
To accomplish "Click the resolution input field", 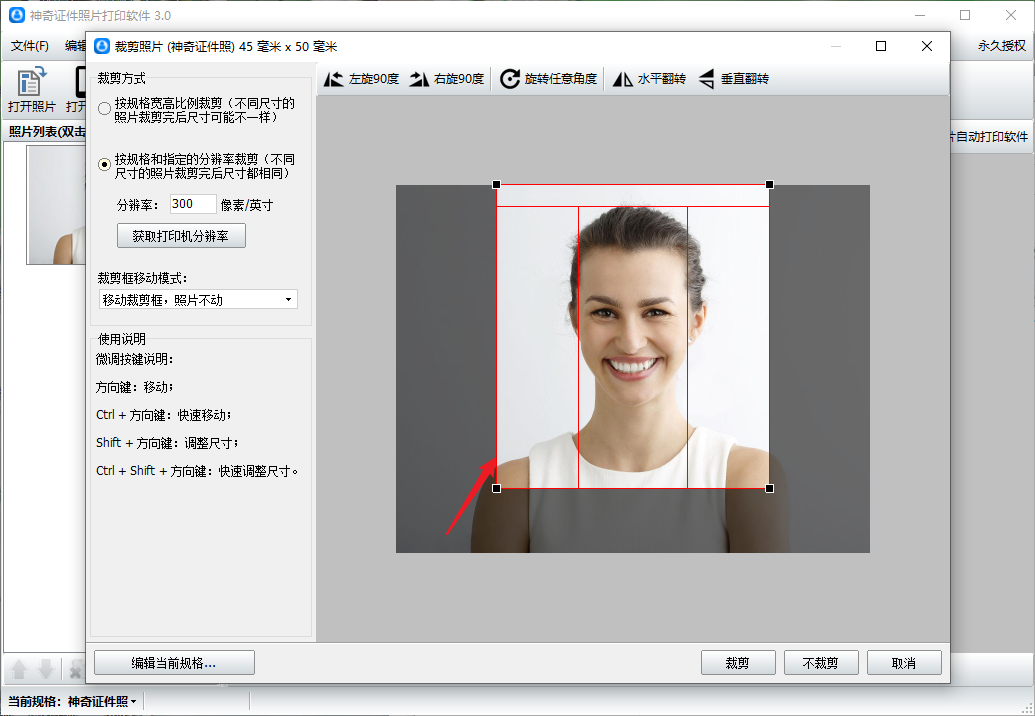I will [x=192, y=204].
